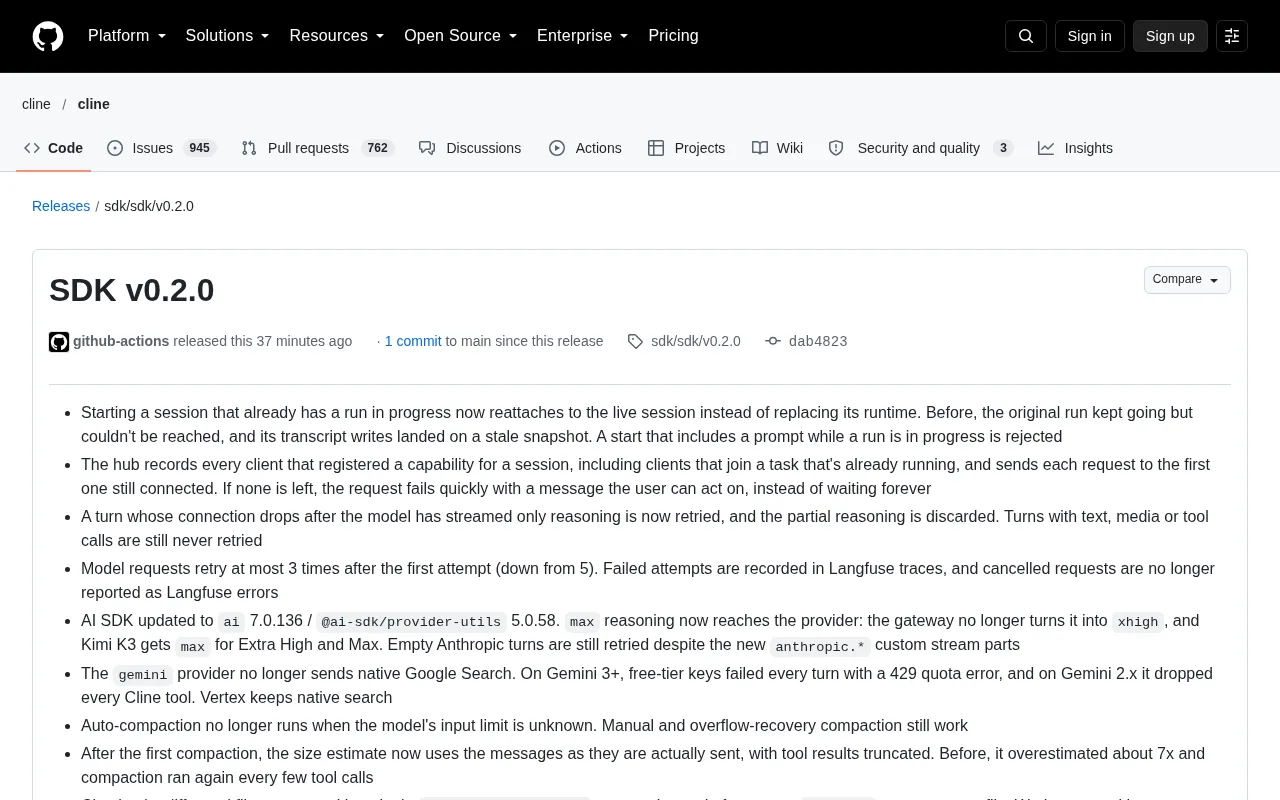The image size is (1280, 800).
Task: View the 1 commit link
Action: tap(413, 341)
